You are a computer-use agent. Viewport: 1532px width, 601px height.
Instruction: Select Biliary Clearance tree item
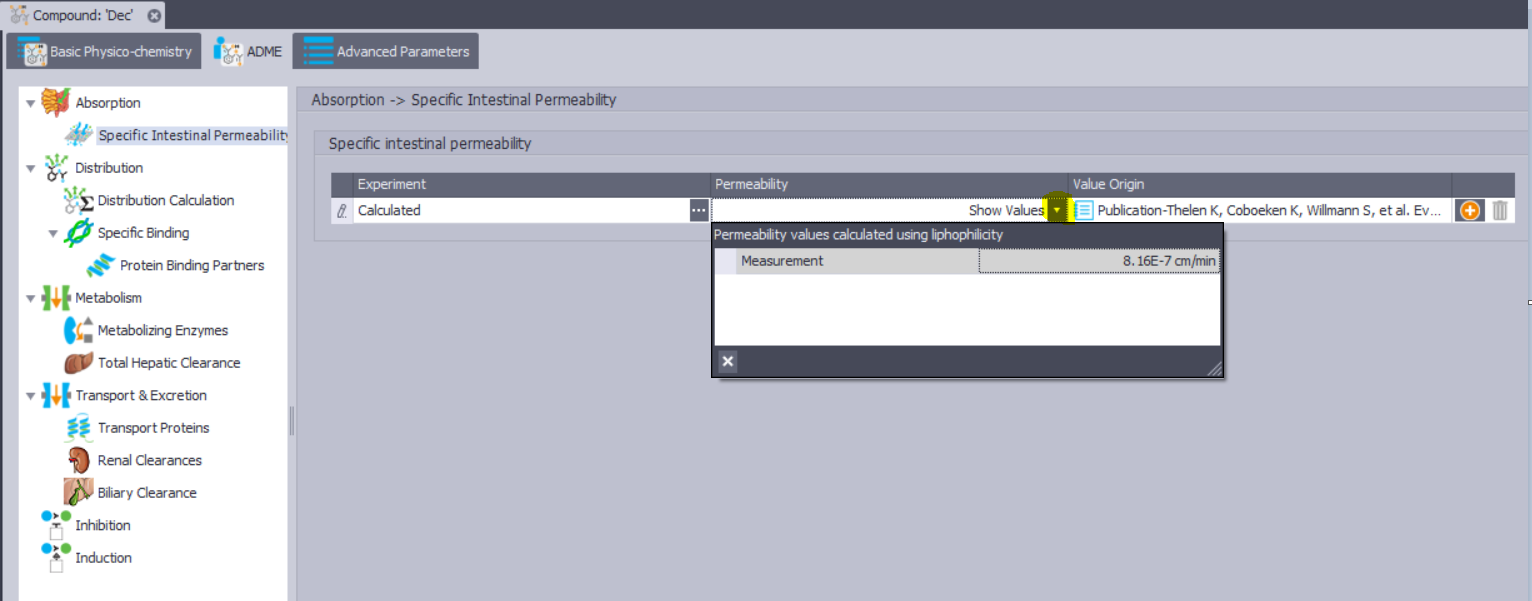click(x=147, y=492)
